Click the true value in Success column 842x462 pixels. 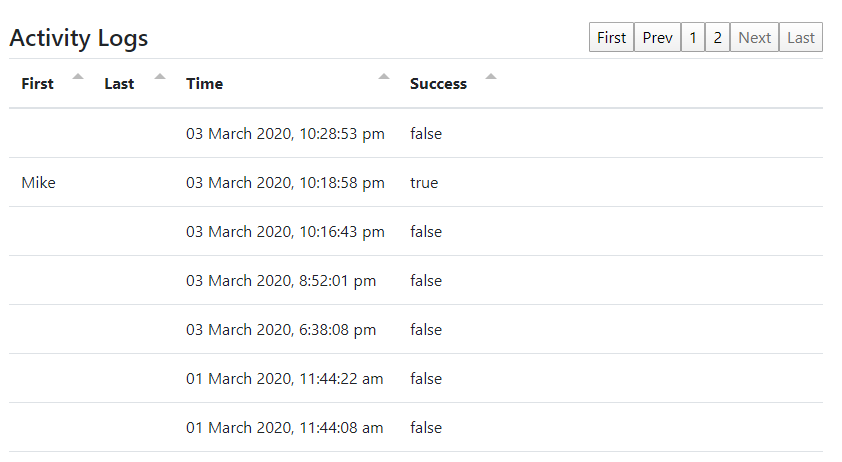click(424, 183)
